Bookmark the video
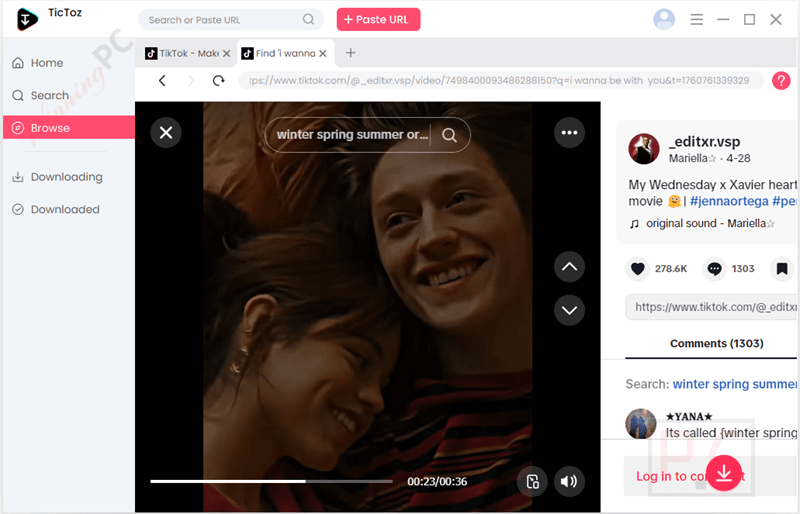 click(x=782, y=268)
